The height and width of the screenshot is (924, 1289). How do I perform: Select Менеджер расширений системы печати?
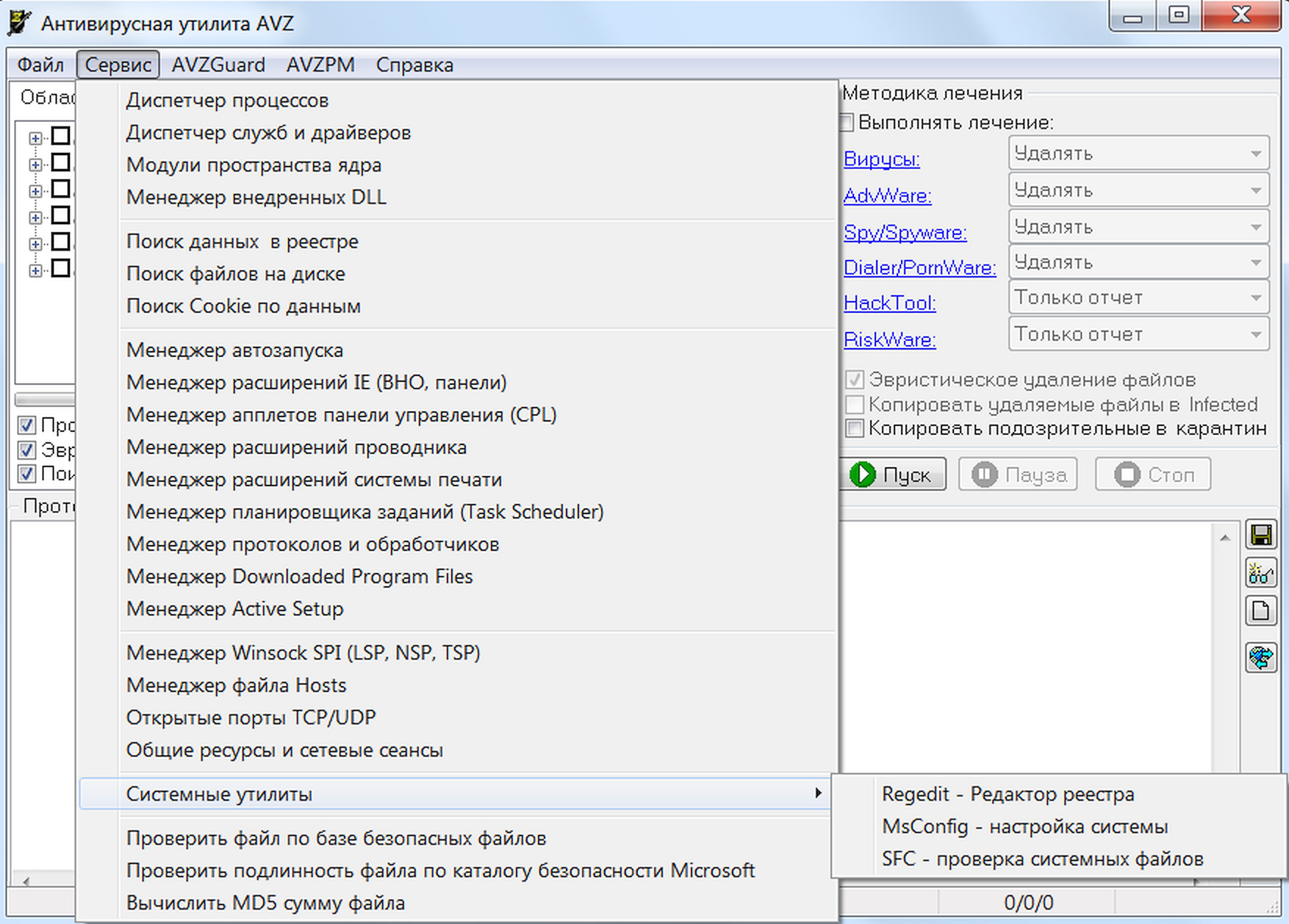(x=457, y=479)
